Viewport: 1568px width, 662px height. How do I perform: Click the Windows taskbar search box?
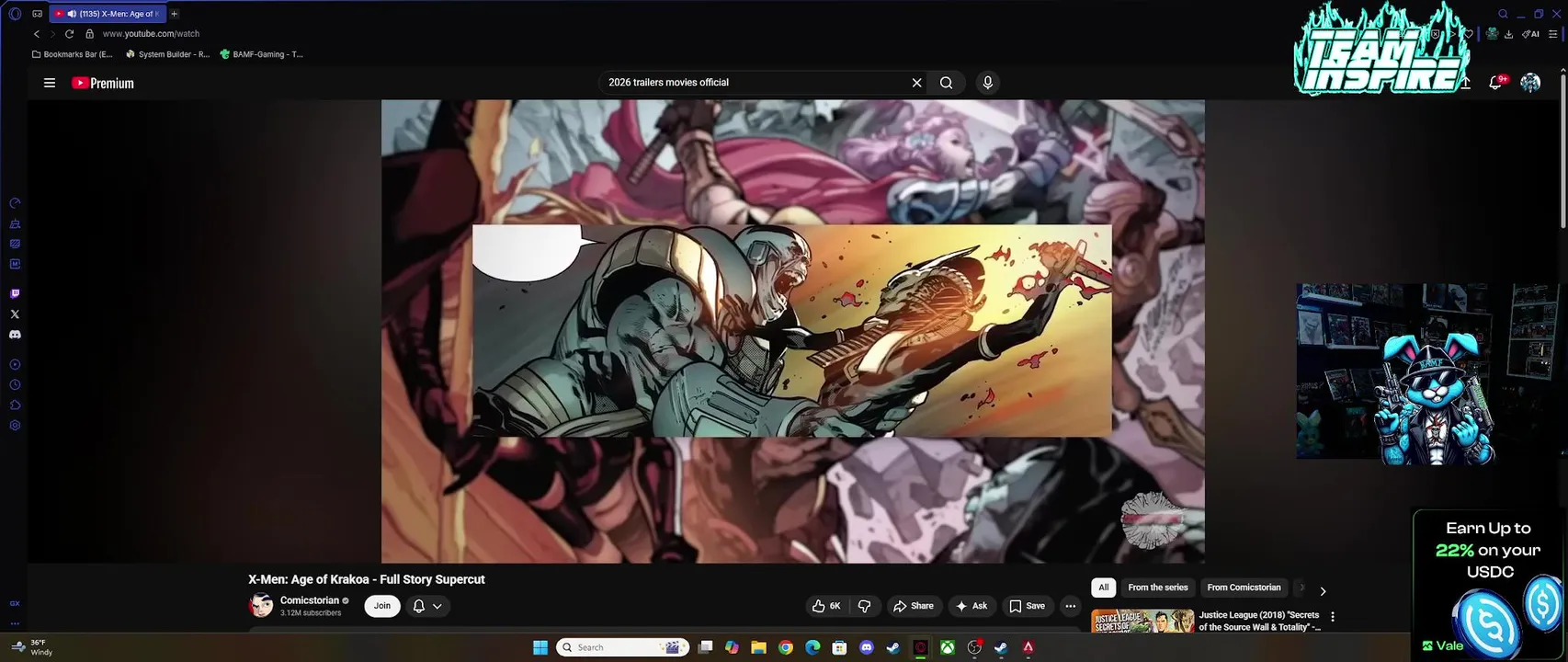[624, 647]
